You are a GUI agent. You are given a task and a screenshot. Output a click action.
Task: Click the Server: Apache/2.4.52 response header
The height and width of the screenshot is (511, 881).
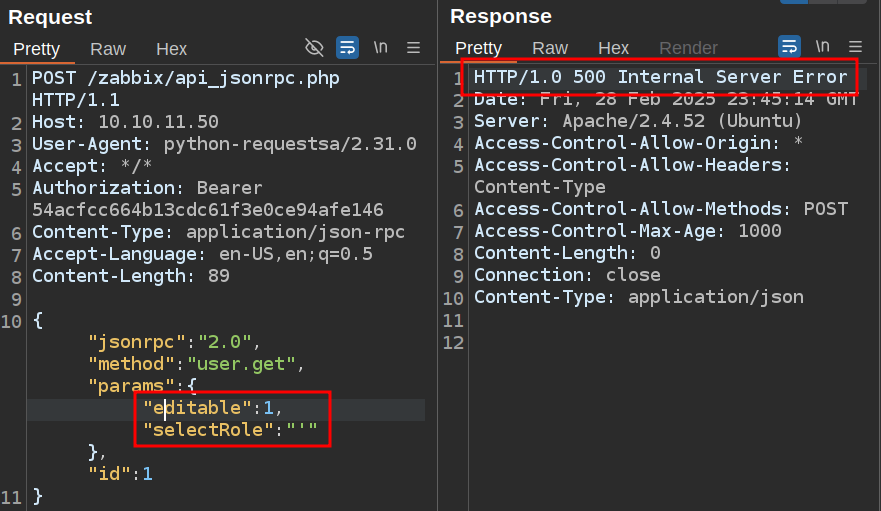point(638,121)
